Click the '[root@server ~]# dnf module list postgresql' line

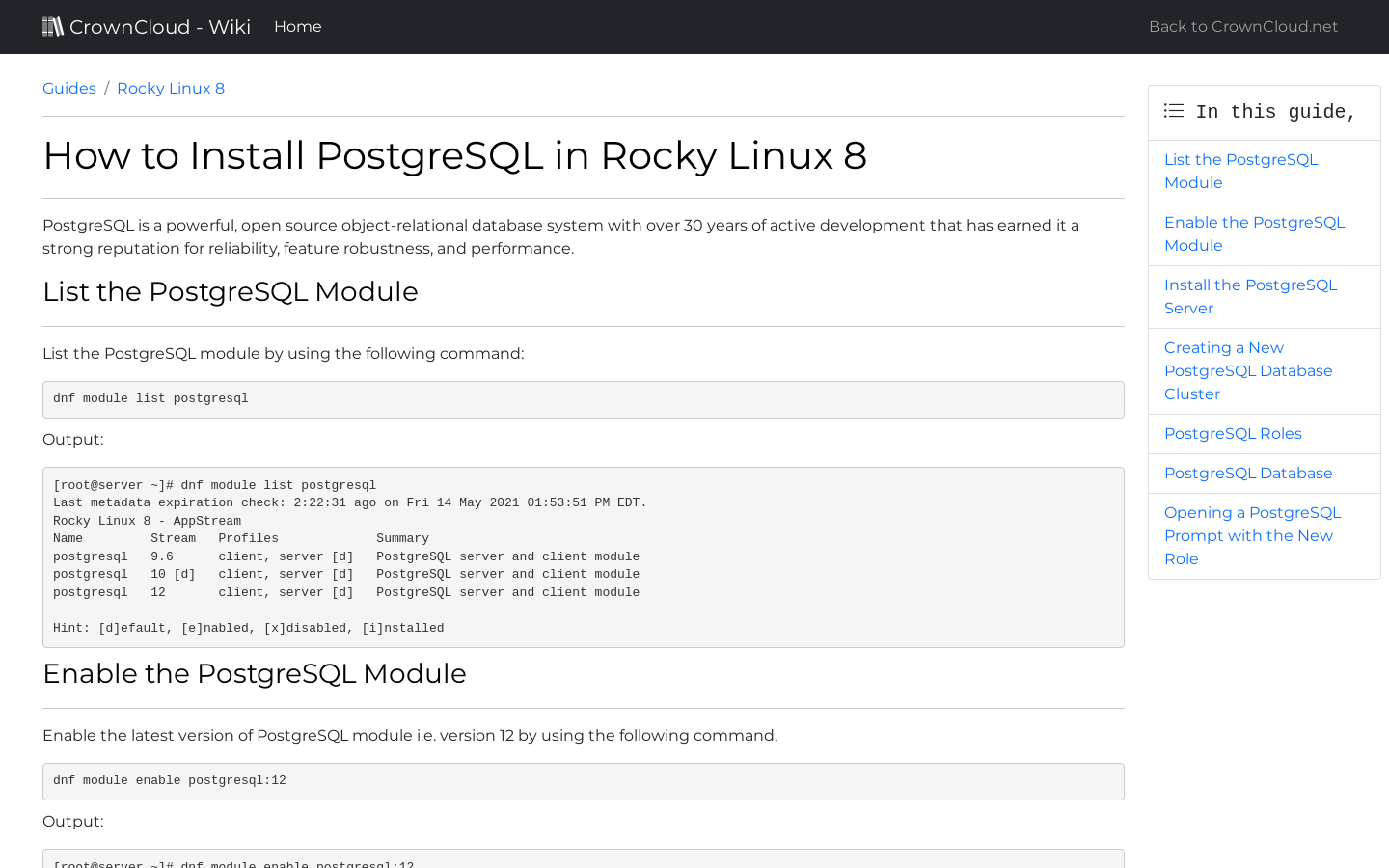(214, 485)
